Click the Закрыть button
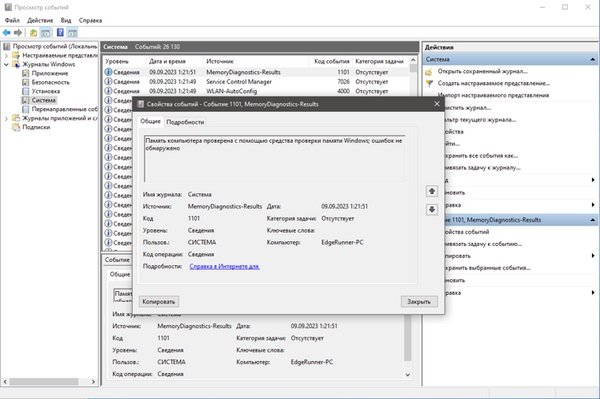 [419, 301]
